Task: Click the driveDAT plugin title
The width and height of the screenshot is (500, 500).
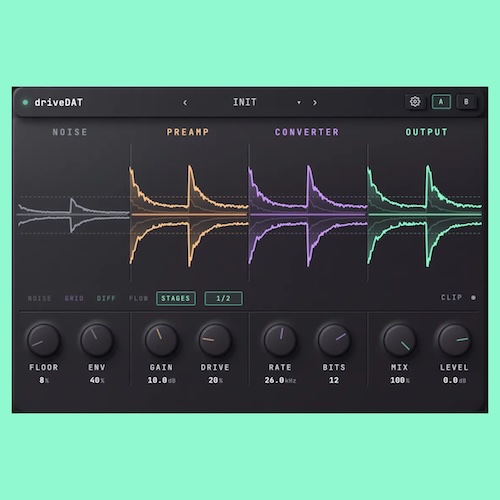Action: [59, 102]
